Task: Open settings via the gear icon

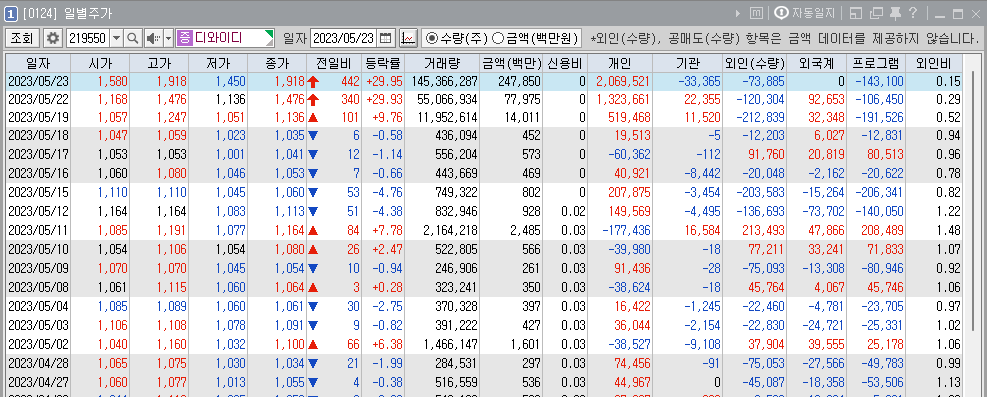Action: (x=54, y=38)
